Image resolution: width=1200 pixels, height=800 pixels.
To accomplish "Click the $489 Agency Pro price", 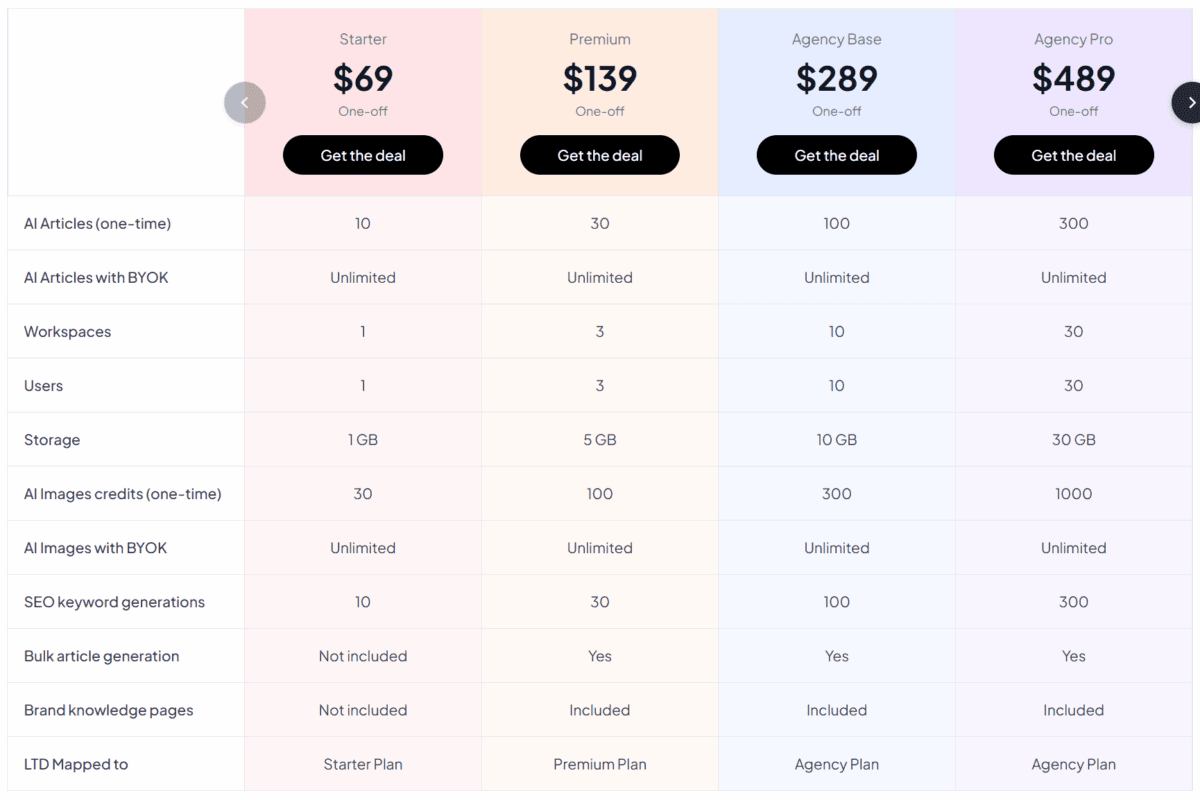I will [x=1074, y=78].
